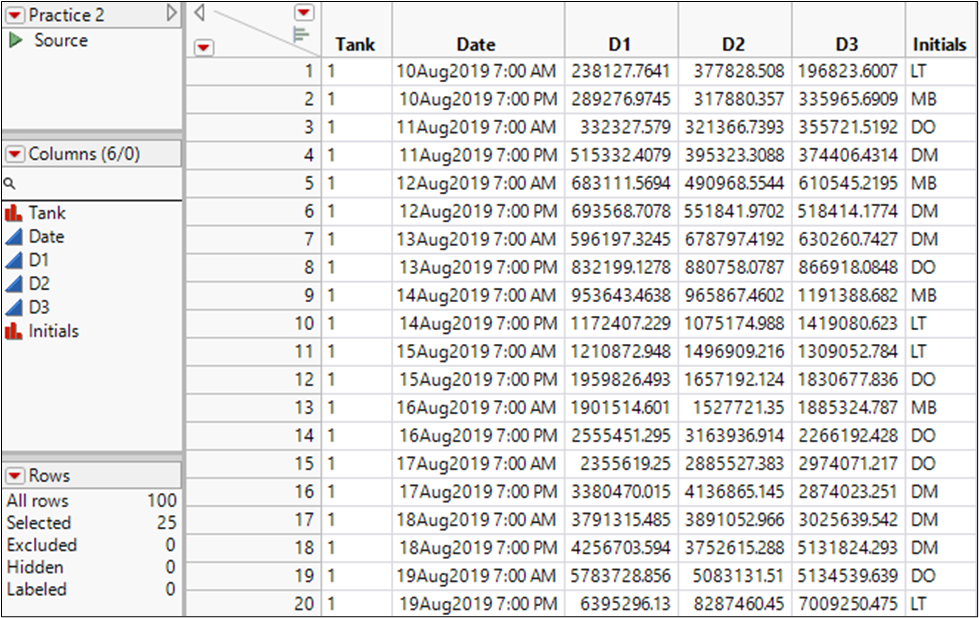Click the search magnifier in Columns panel
The image size is (979, 618).
click(9, 185)
